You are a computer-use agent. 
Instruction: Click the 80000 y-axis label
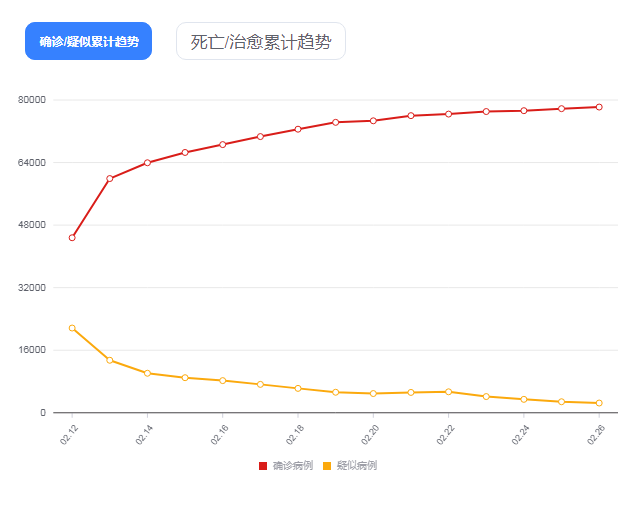[x=32, y=100]
